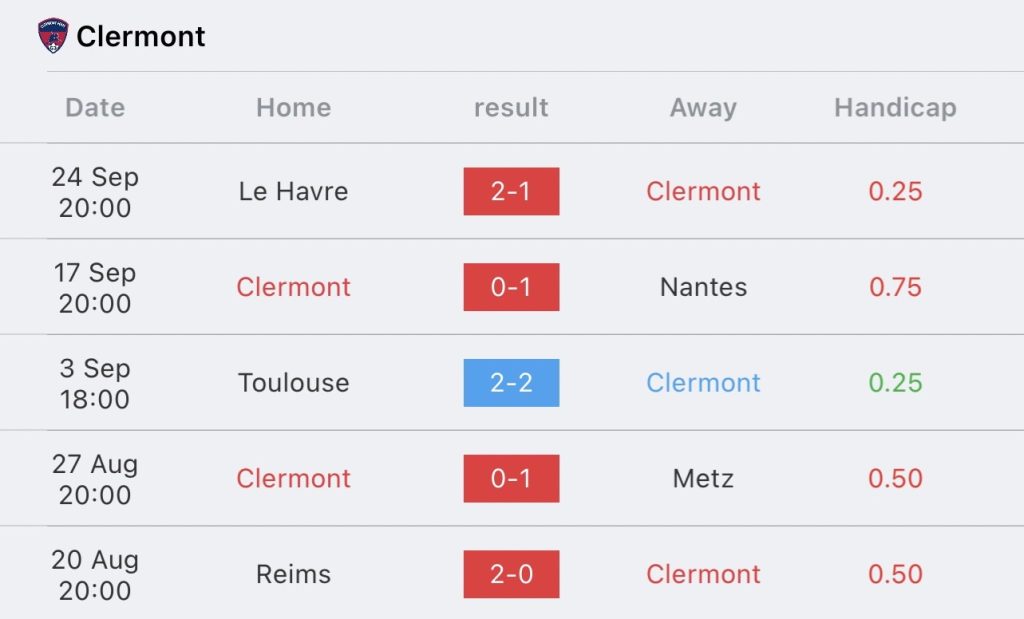Click the blue 2-2 draw score badge

pyautogui.click(x=511, y=383)
